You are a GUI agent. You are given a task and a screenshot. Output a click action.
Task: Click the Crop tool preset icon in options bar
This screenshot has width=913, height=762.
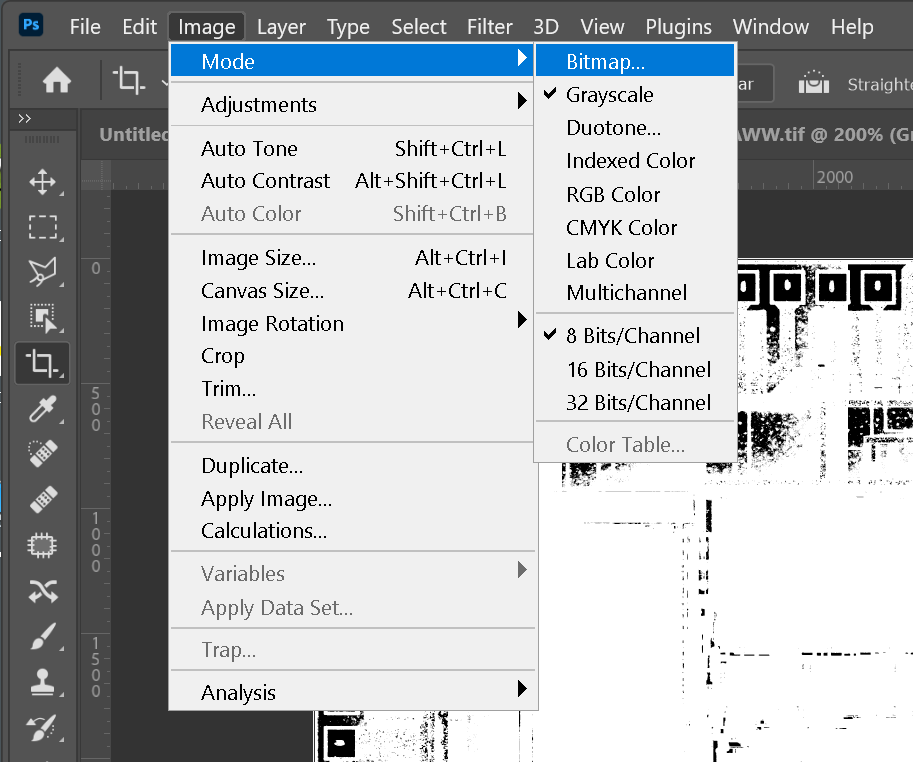(x=129, y=80)
